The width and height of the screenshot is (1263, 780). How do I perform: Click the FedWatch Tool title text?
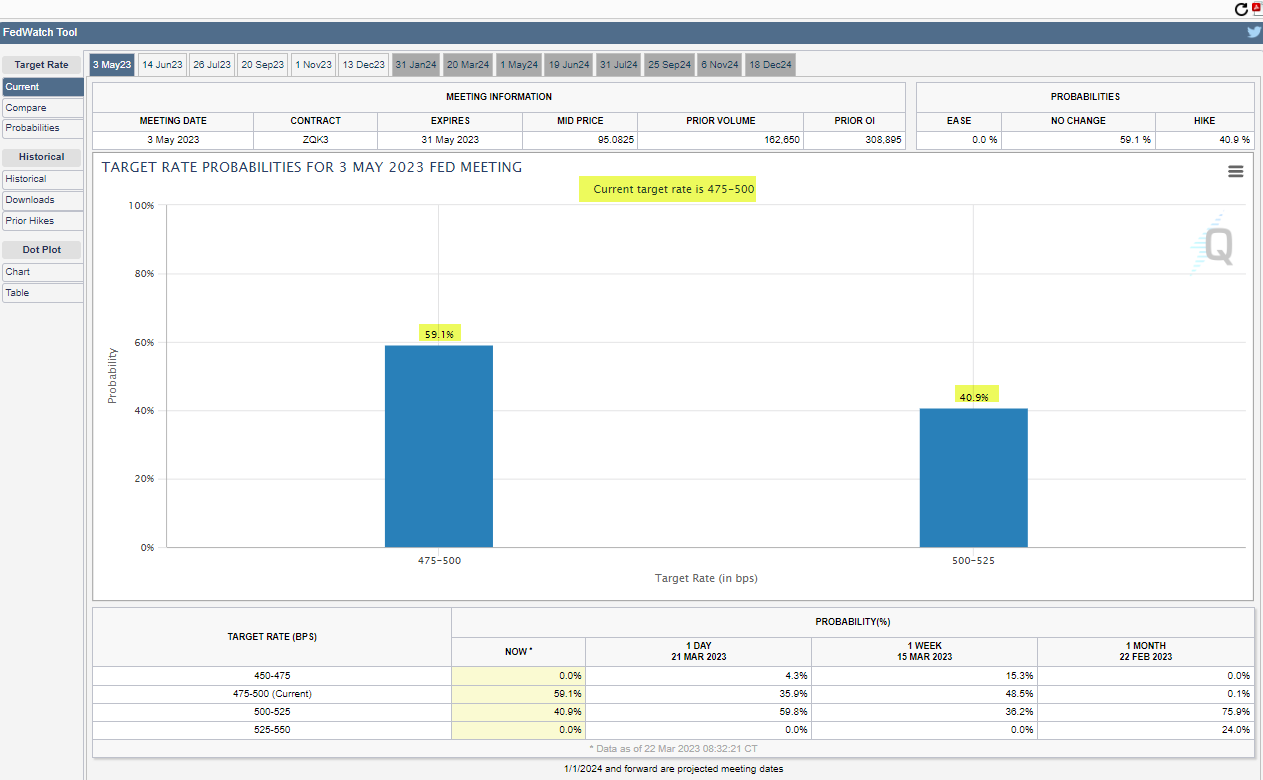click(x=40, y=32)
